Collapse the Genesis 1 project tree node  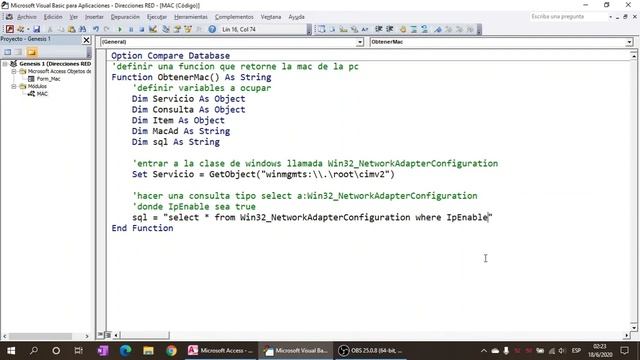point(5,64)
